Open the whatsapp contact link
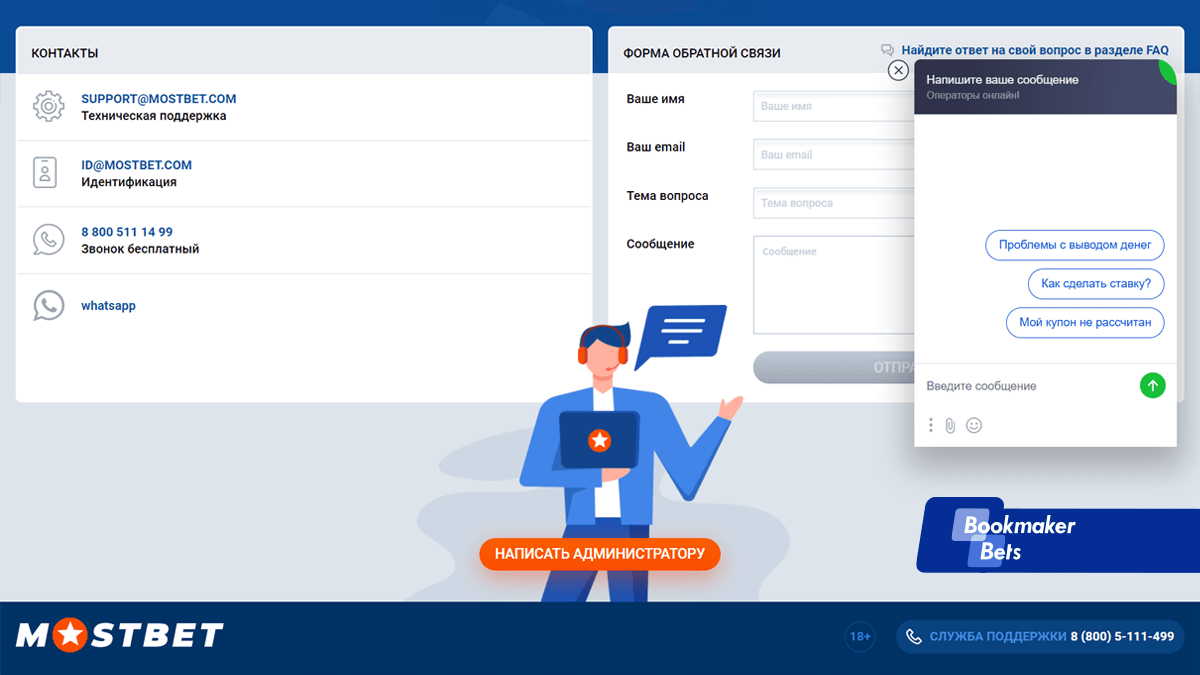The image size is (1200, 675). 108,306
